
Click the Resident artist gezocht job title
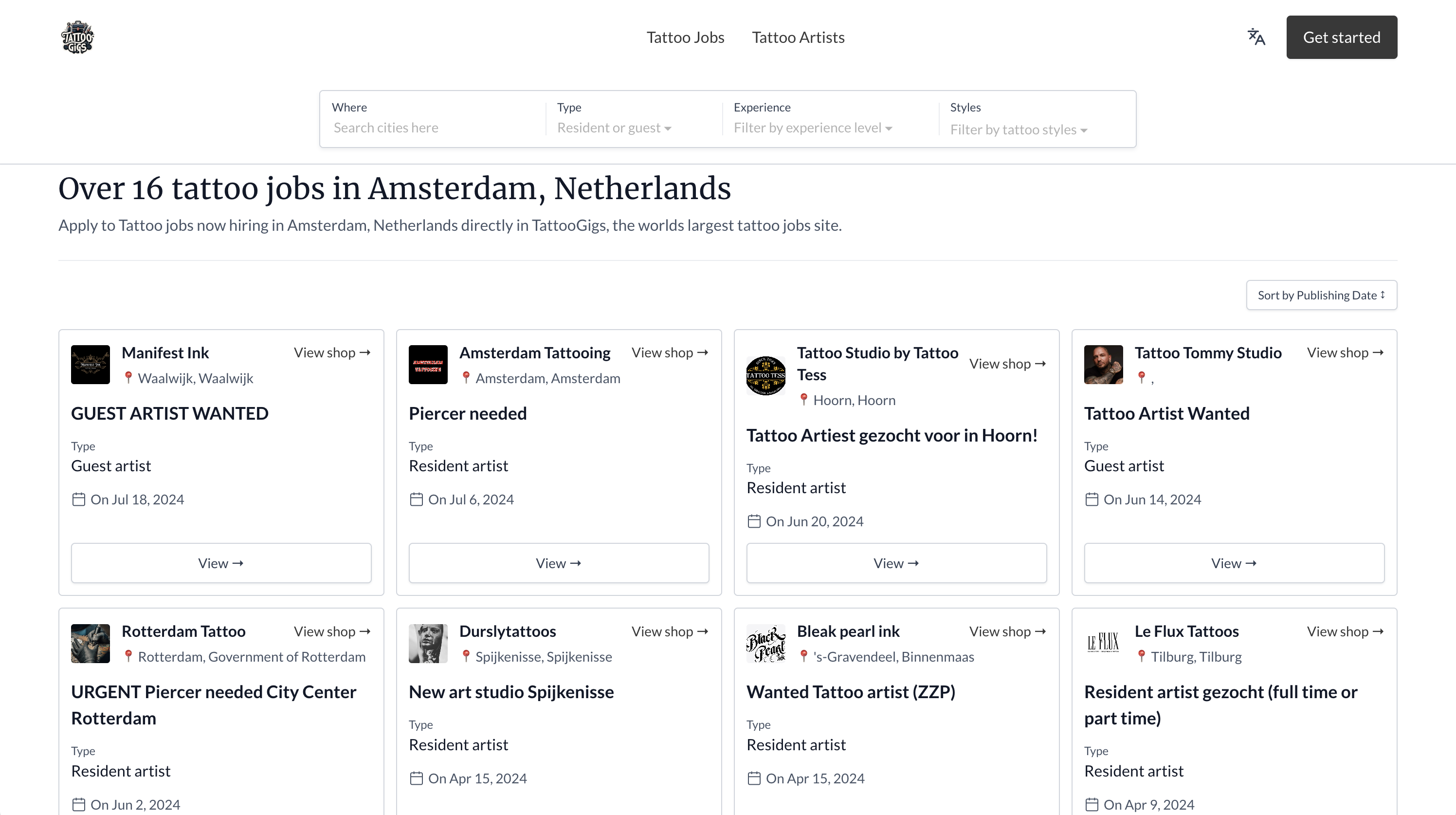click(1220, 704)
